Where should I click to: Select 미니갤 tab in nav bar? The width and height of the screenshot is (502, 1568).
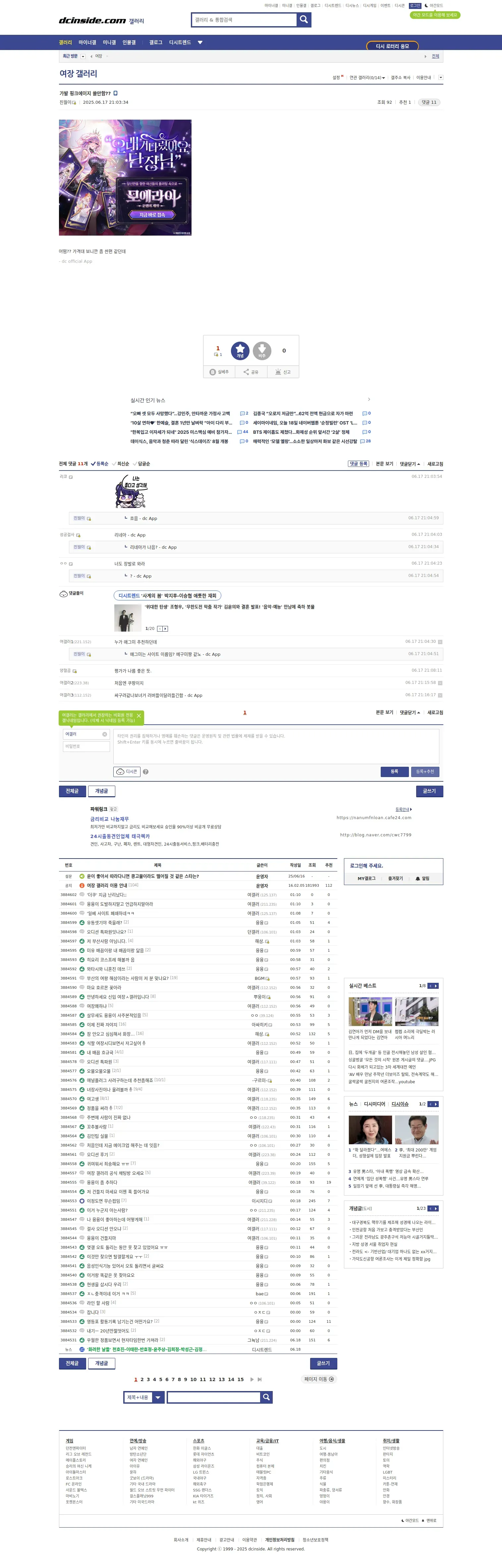109,43
